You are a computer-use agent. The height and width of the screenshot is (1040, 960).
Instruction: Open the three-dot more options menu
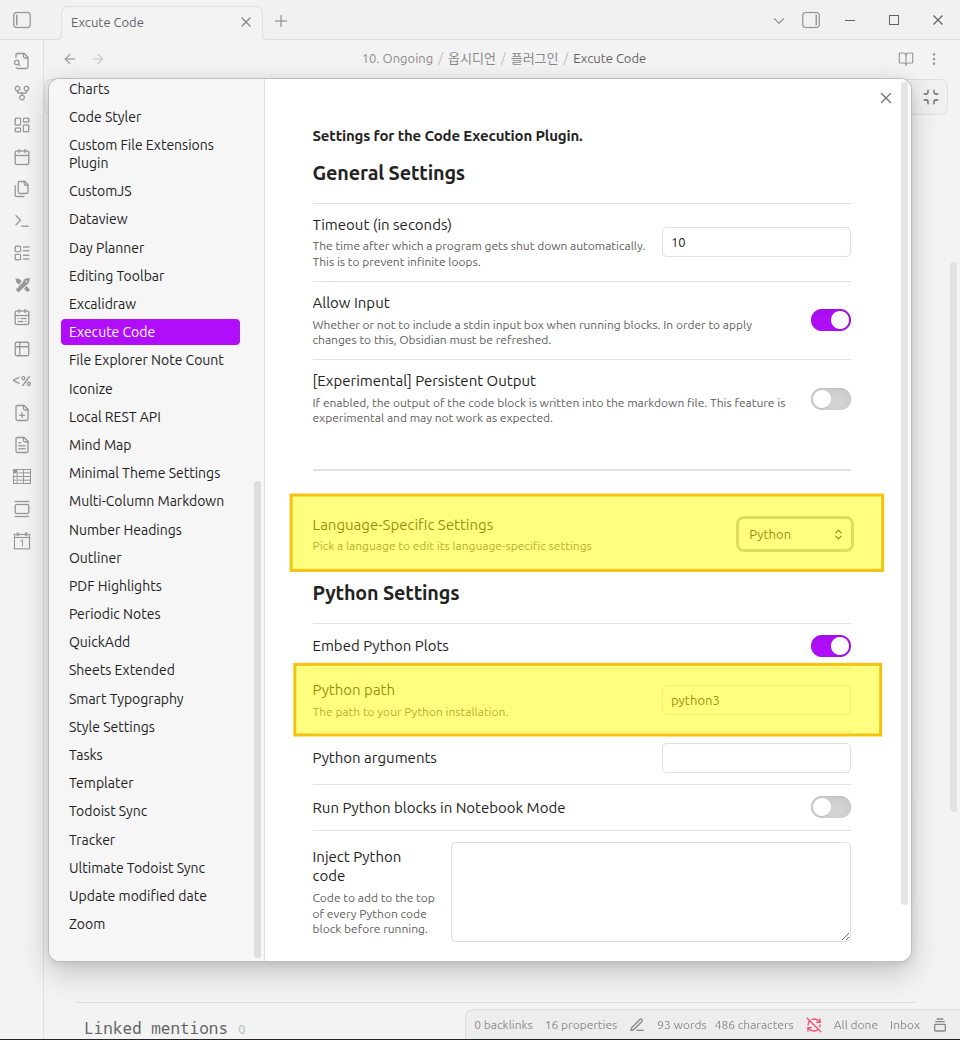click(934, 59)
